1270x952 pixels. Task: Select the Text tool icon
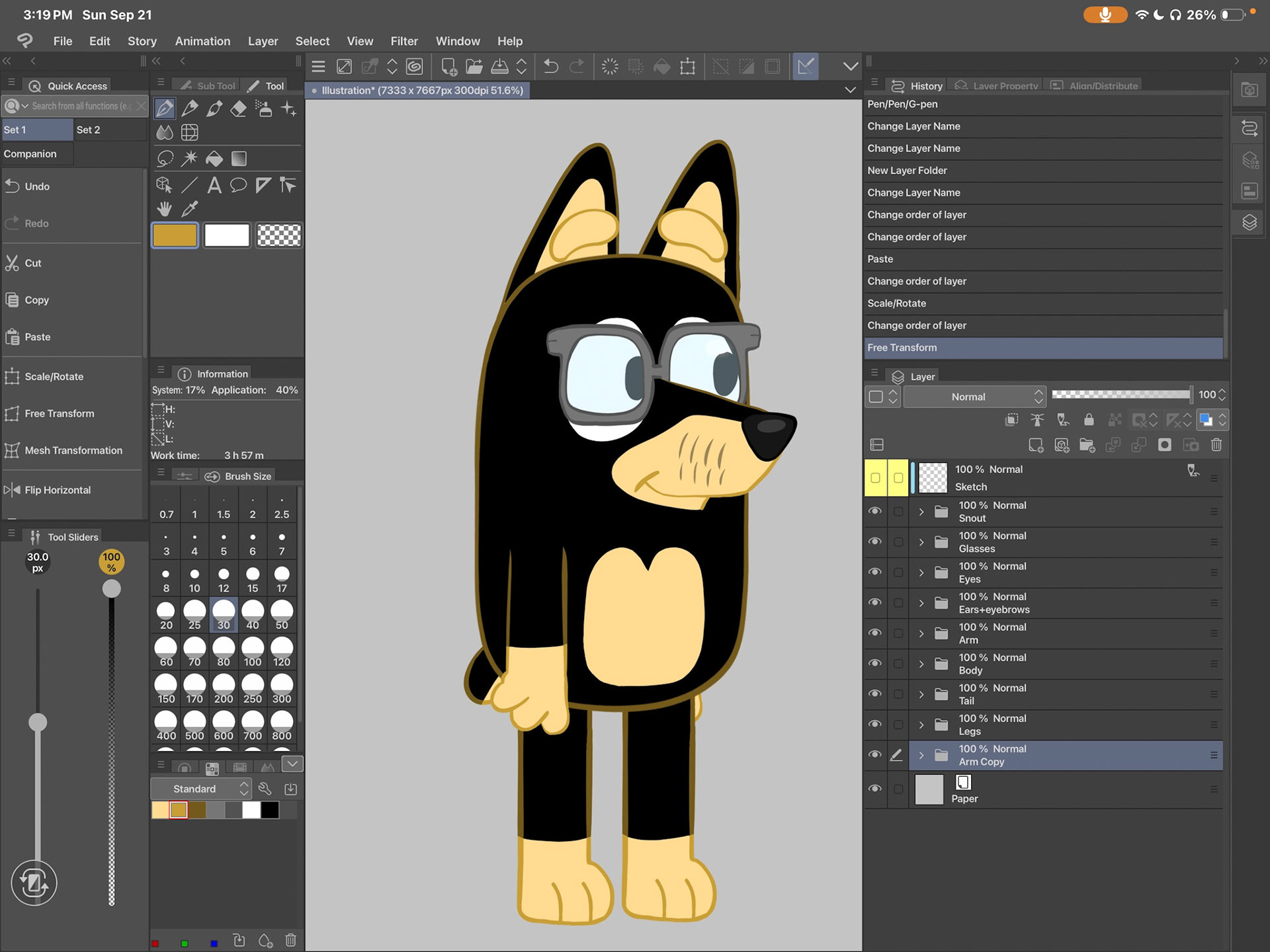pyautogui.click(x=214, y=185)
